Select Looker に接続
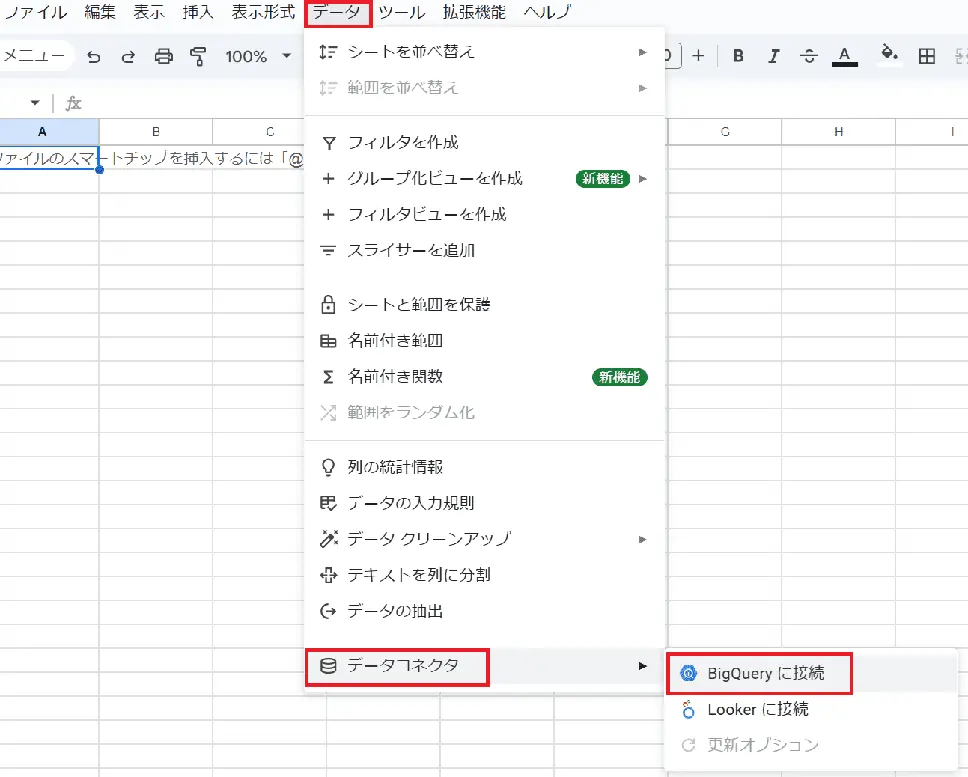 (x=811, y=710)
